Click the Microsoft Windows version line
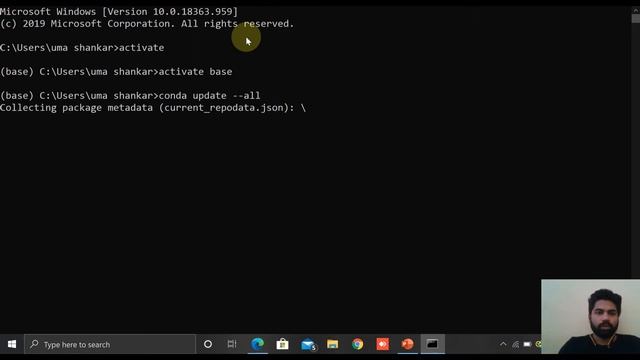The width and height of the screenshot is (640, 360). (x=119, y=12)
